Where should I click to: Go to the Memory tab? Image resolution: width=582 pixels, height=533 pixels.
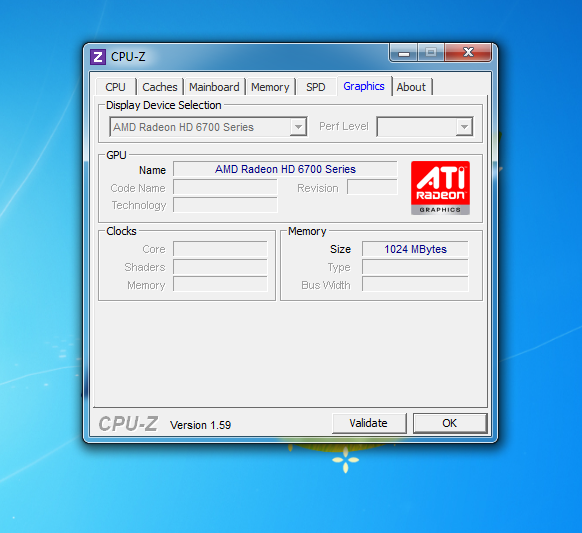click(270, 87)
